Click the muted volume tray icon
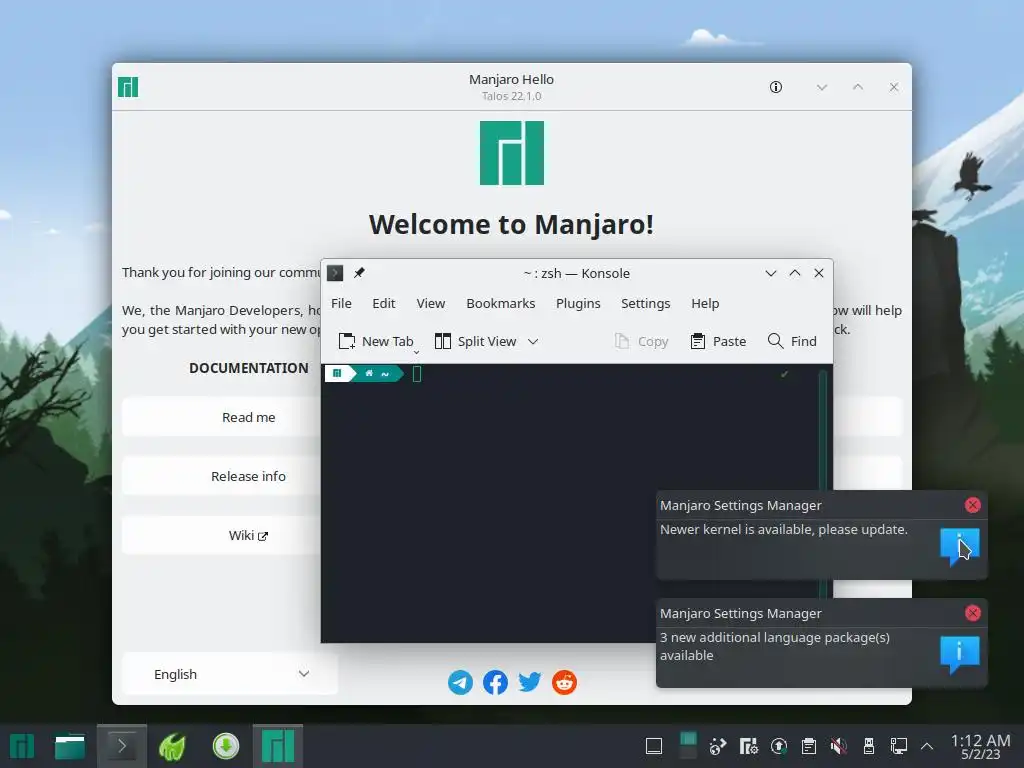The width and height of the screenshot is (1024, 768). 839,746
